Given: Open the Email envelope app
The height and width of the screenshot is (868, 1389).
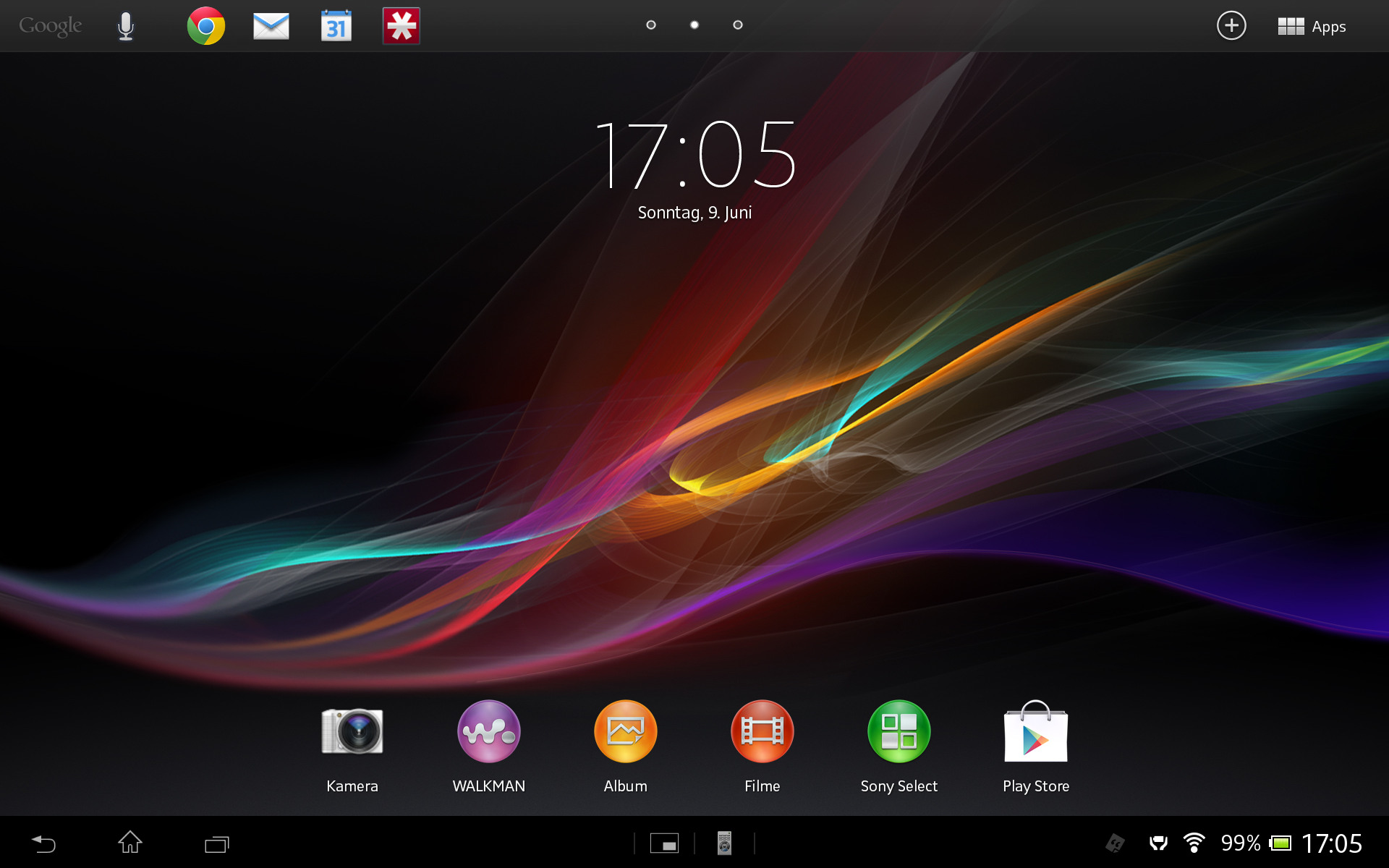Looking at the screenshot, I should click(271, 26).
